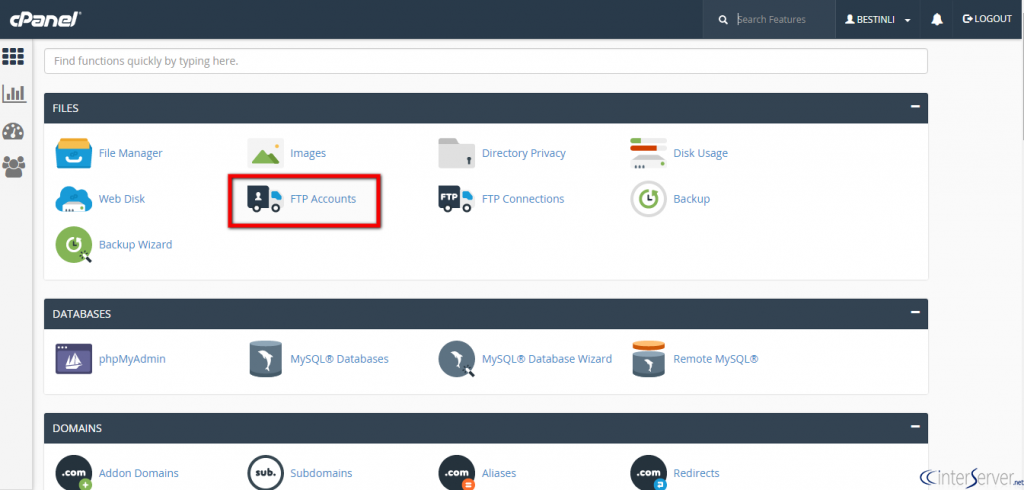Viewport: 1024px width, 490px height.
Task: Collapse the Domains section
Action: tap(915, 427)
